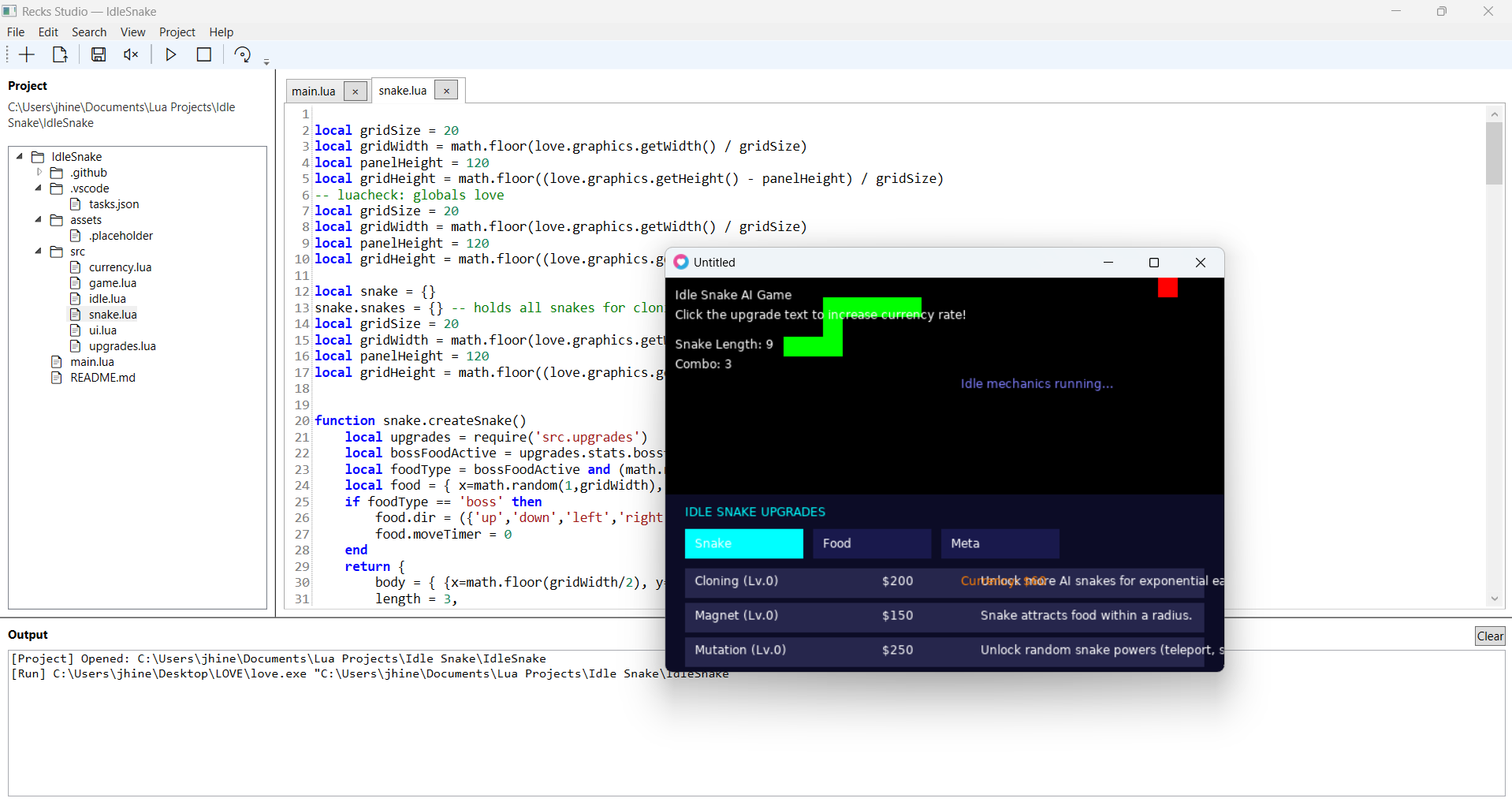Select the Snake upgrades tab in game
The width and height of the screenshot is (1512, 802).
743,543
